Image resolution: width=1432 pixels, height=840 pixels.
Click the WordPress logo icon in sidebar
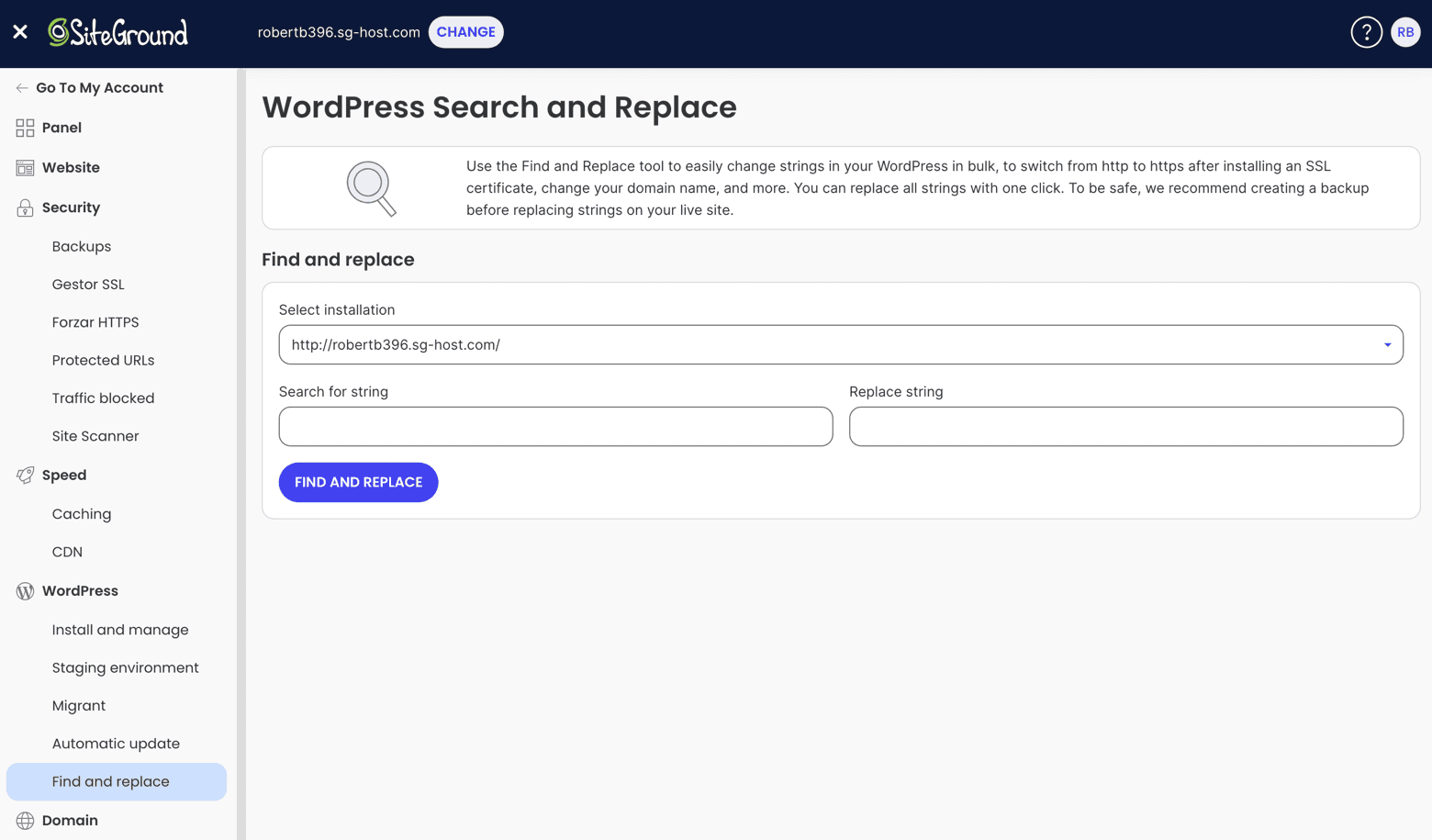(25, 591)
